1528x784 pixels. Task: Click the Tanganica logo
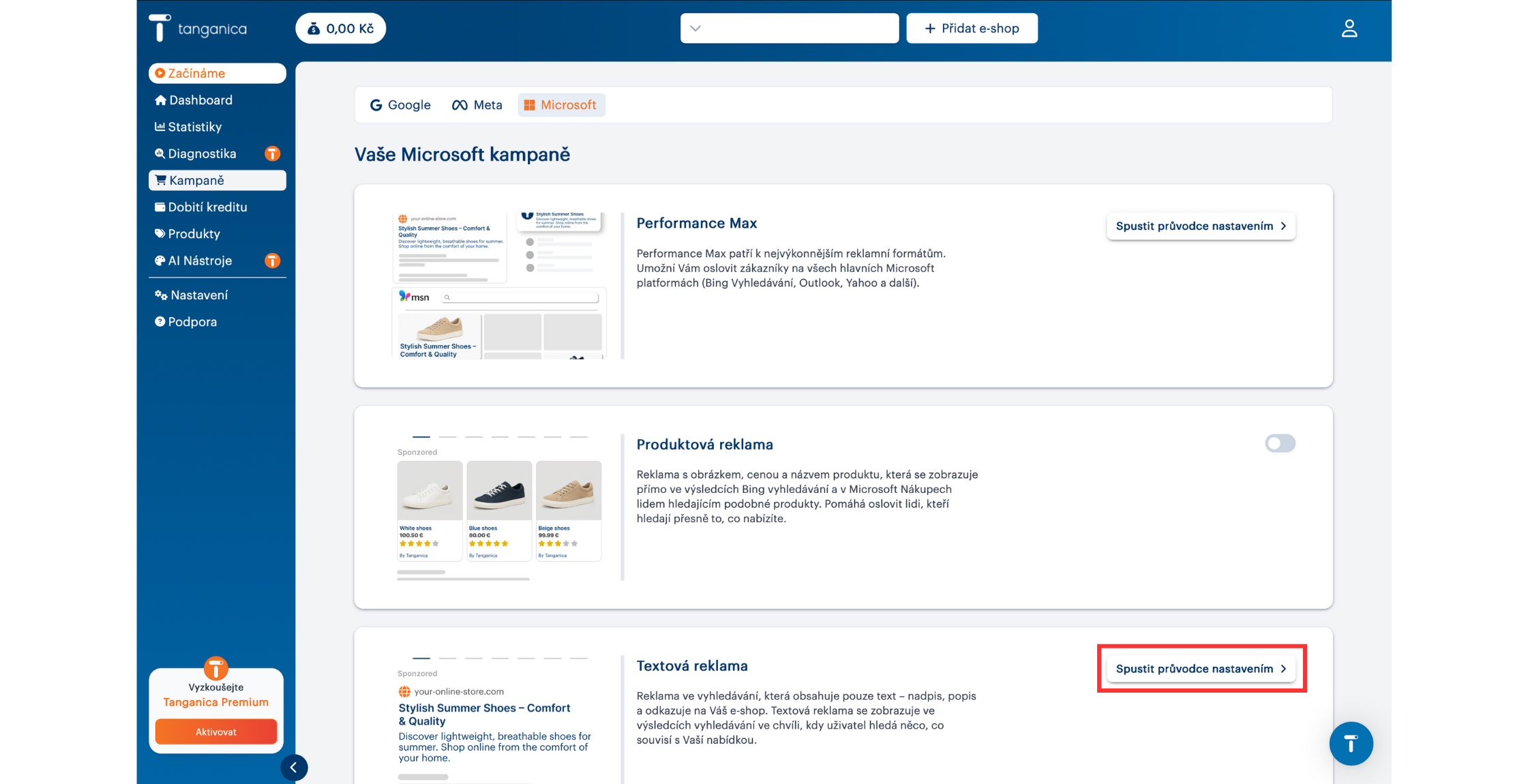[198, 28]
